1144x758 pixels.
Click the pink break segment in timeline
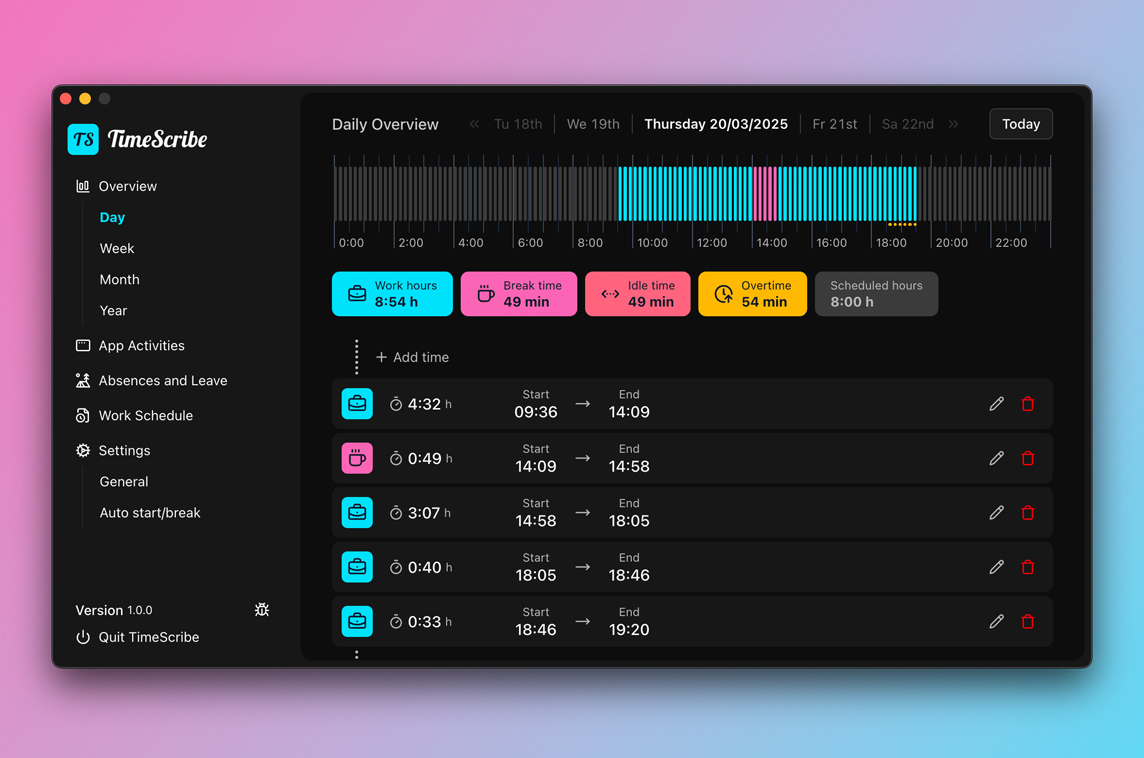point(765,193)
